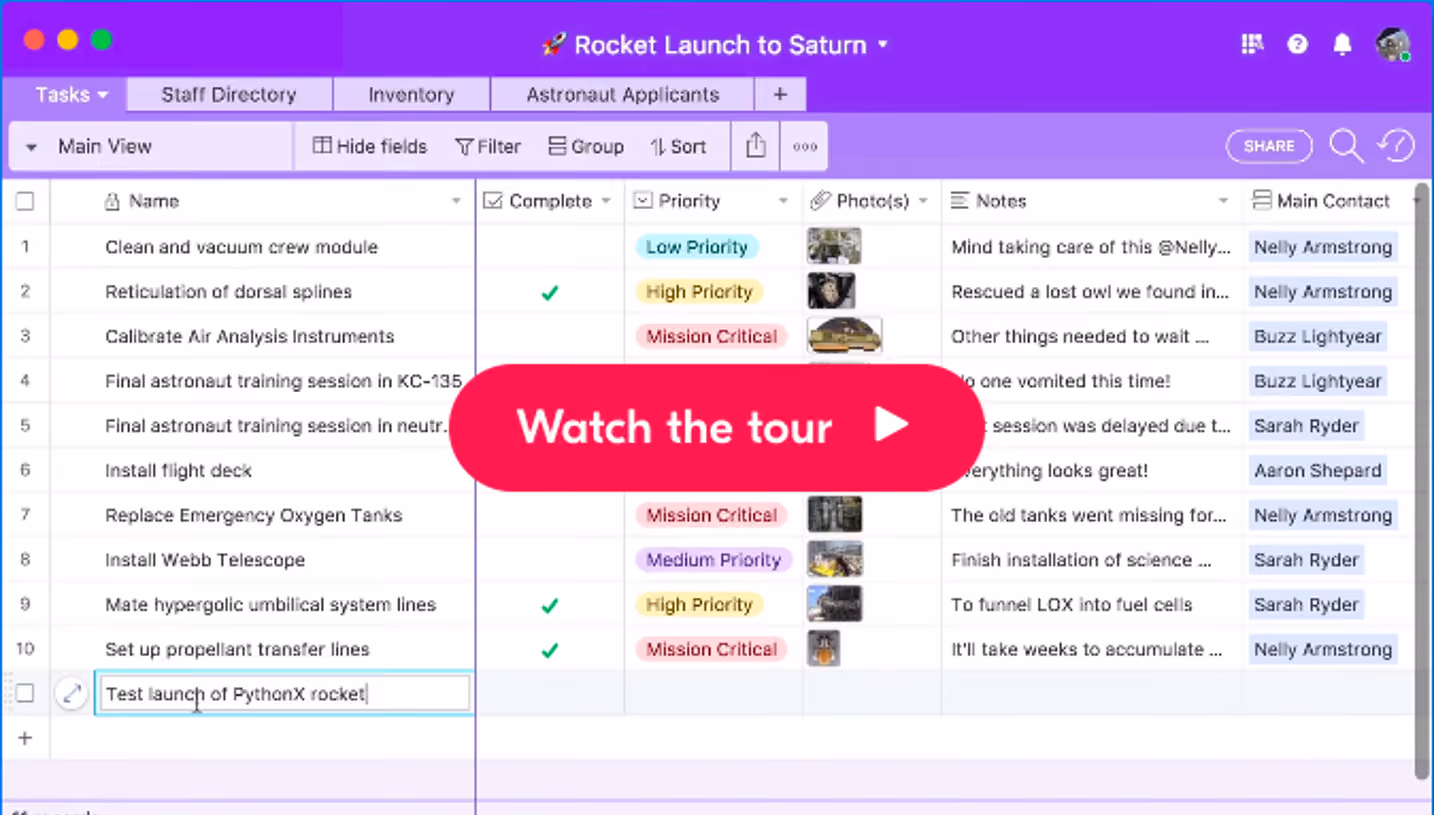This screenshot has width=1434, height=815.
Task: Switch to the Staff Directory tab
Action: [x=229, y=95]
